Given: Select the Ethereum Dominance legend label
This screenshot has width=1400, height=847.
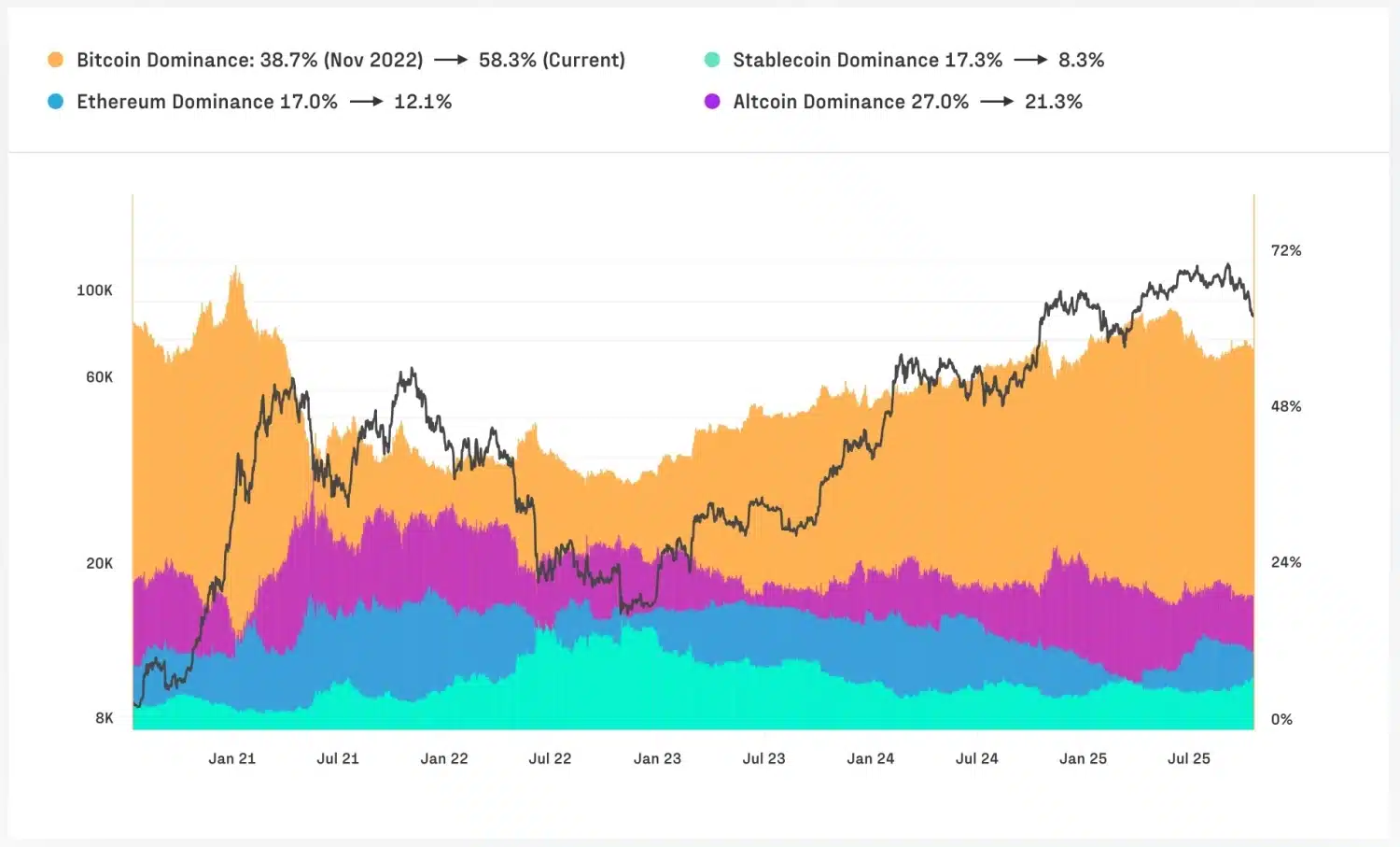Looking at the screenshot, I should 206,102.
